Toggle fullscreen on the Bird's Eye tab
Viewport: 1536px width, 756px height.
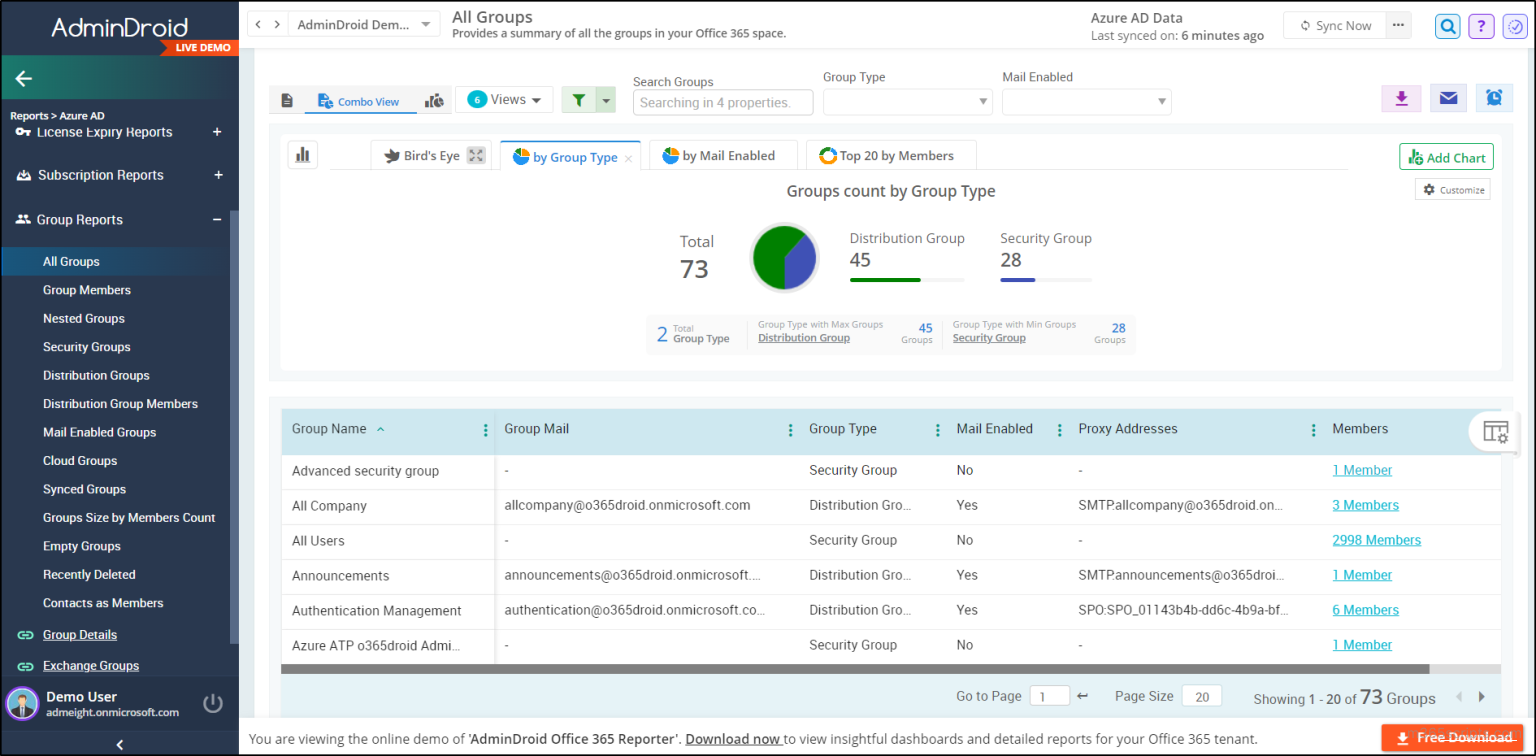(x=475, y=155)
